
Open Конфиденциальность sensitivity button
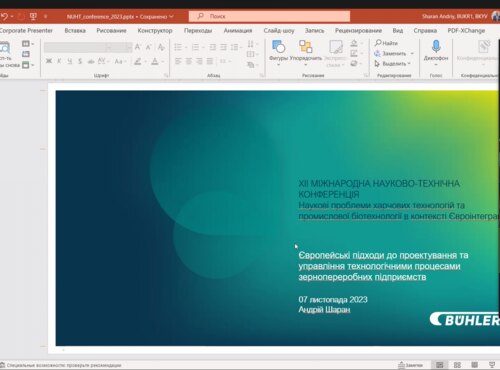pos(477,52)
